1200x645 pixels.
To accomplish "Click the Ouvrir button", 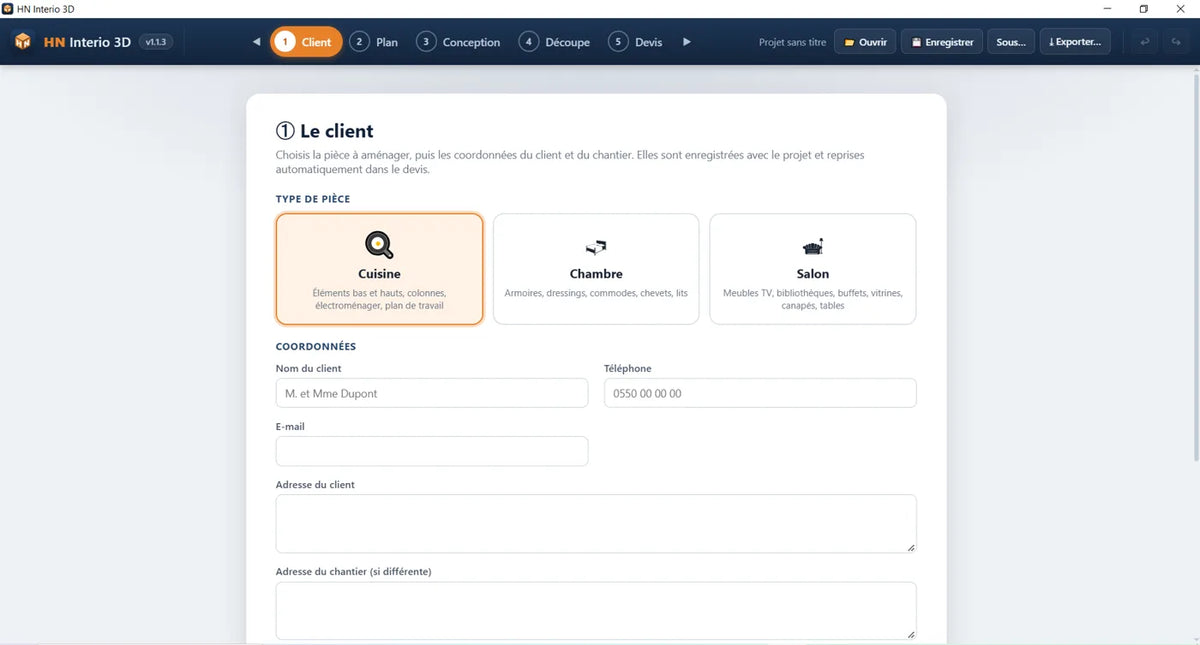I will (865, 42).
